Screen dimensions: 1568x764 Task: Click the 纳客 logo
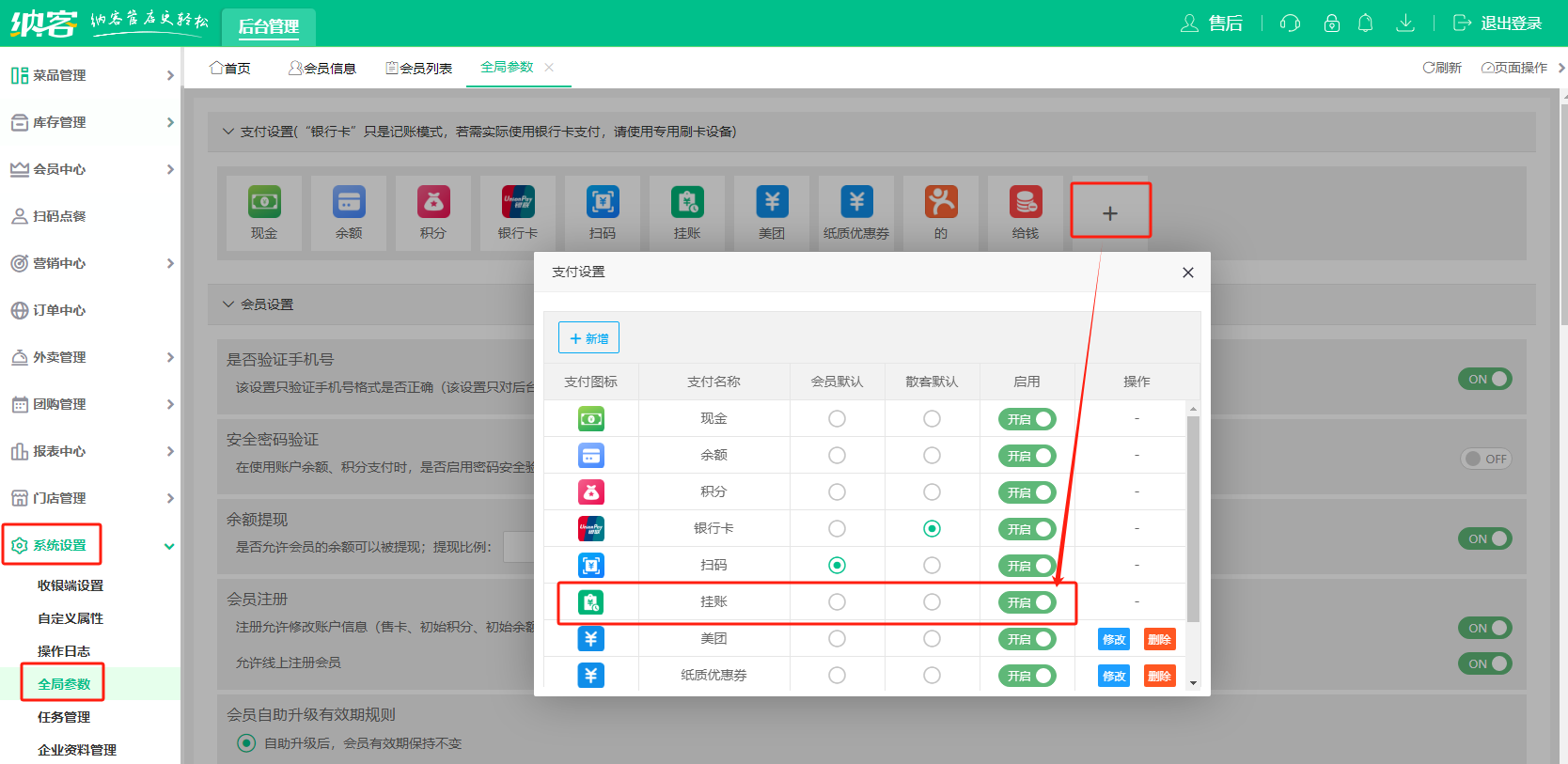43,23
